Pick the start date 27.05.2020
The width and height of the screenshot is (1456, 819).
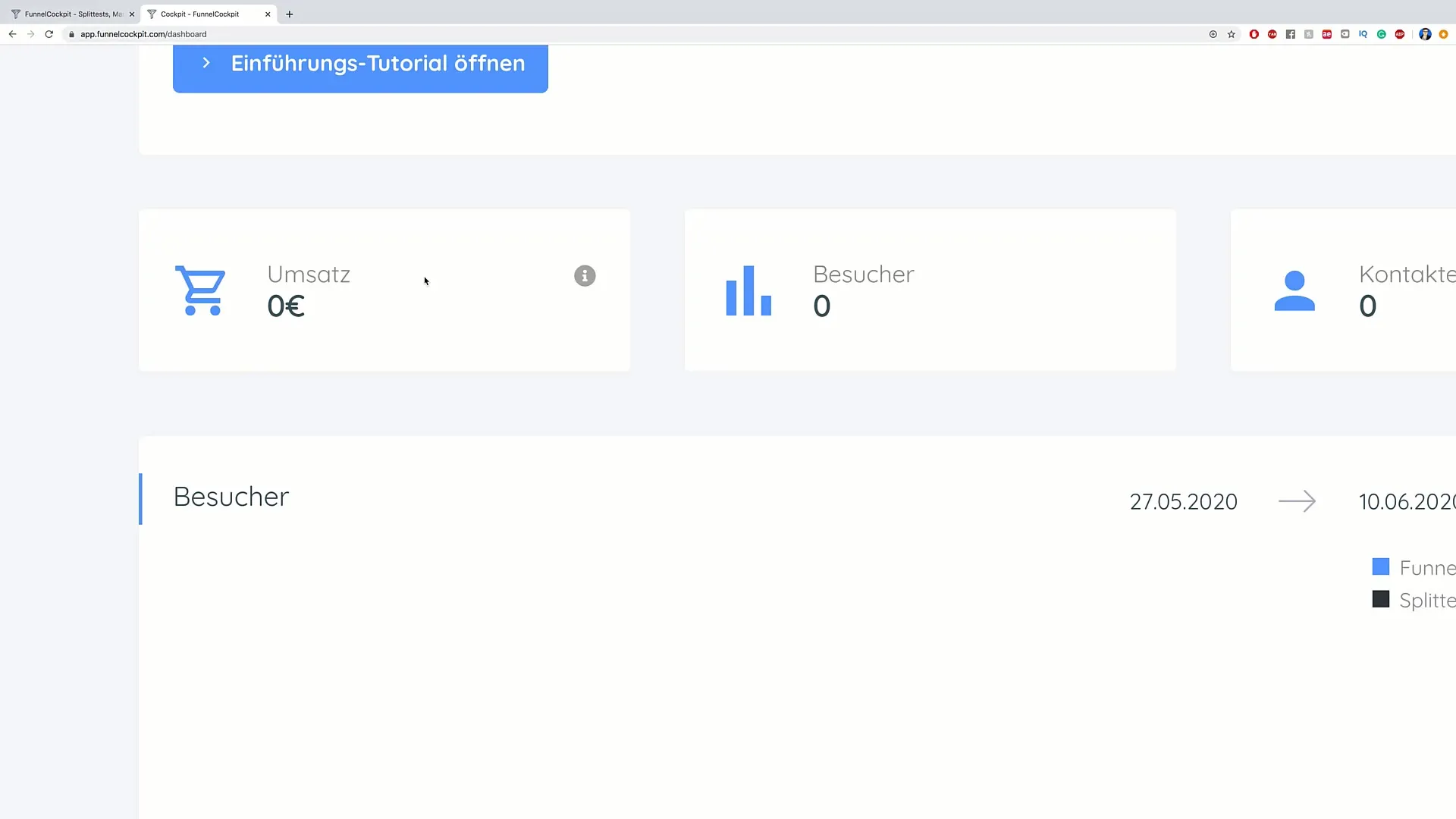[x=1184, y=502]
